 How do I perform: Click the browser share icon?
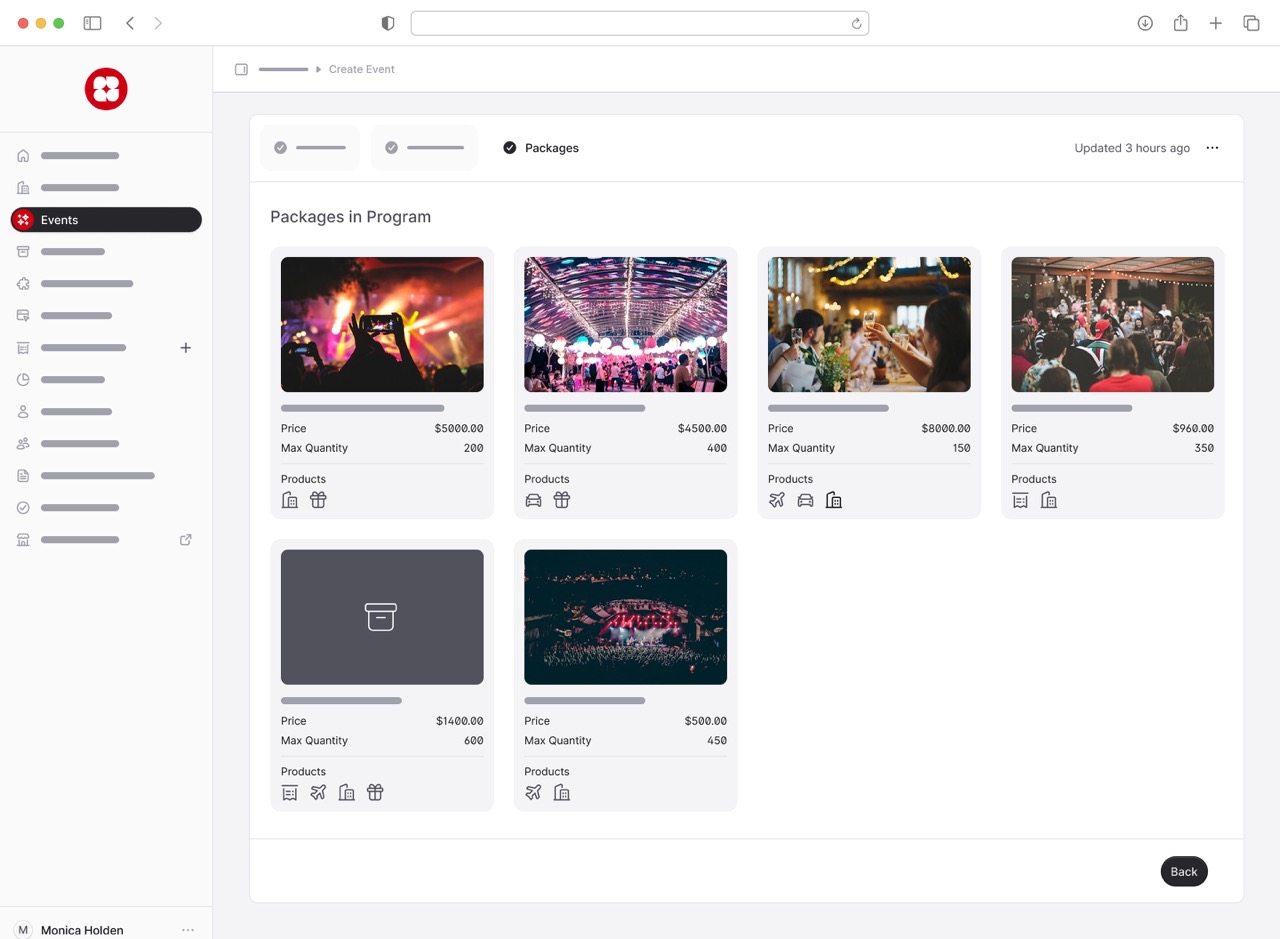1180,23
